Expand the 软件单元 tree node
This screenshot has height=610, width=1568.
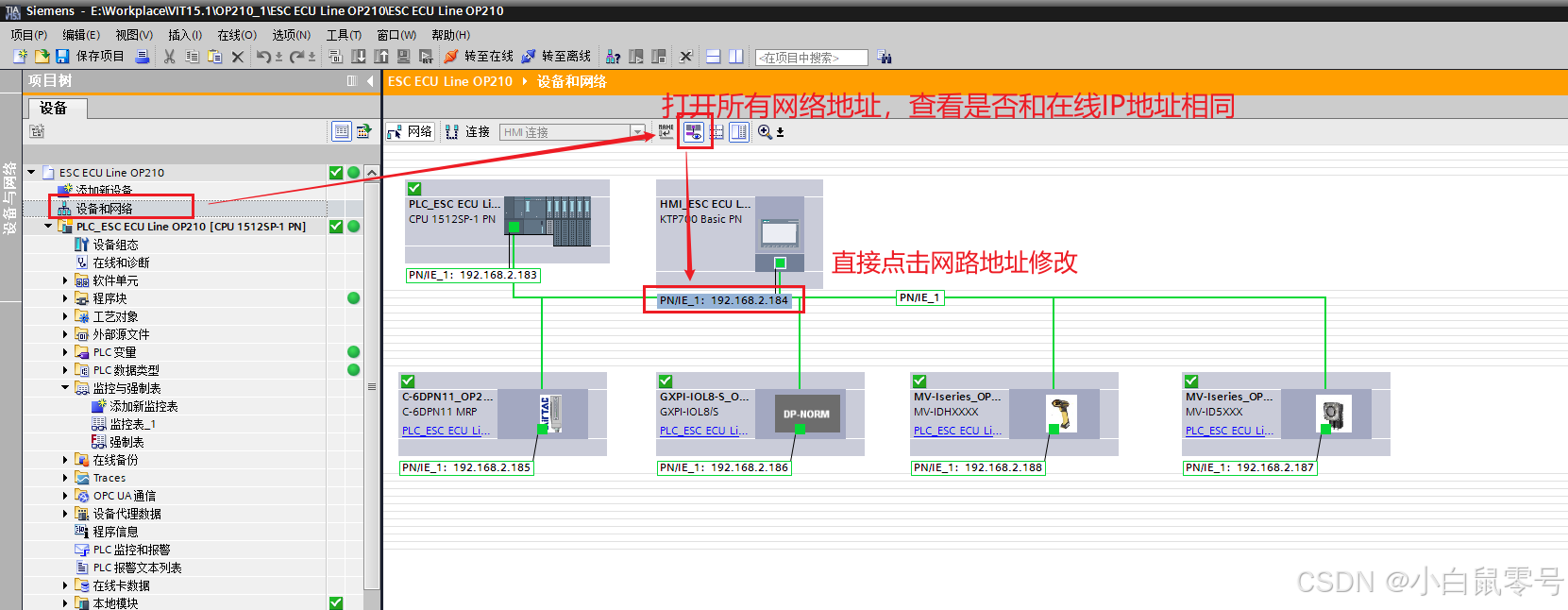[65, 280]
